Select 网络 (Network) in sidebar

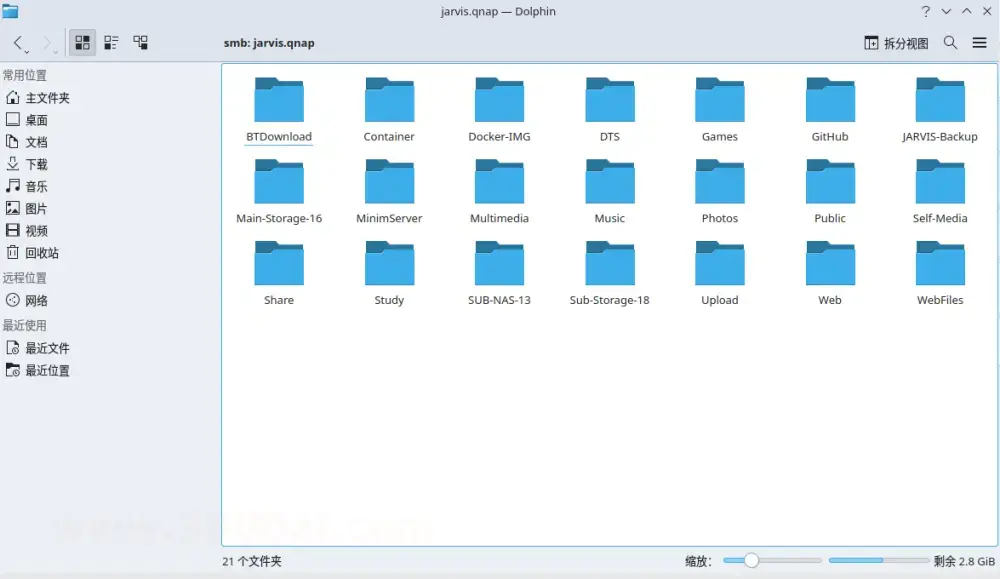point(36,300)
